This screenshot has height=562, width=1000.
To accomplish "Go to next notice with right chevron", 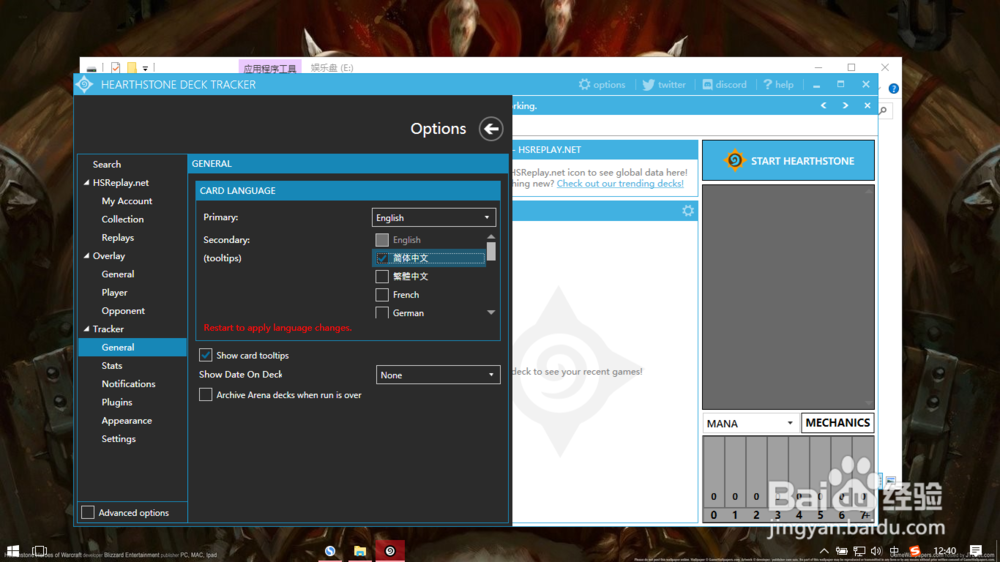I will pos(845,106).
